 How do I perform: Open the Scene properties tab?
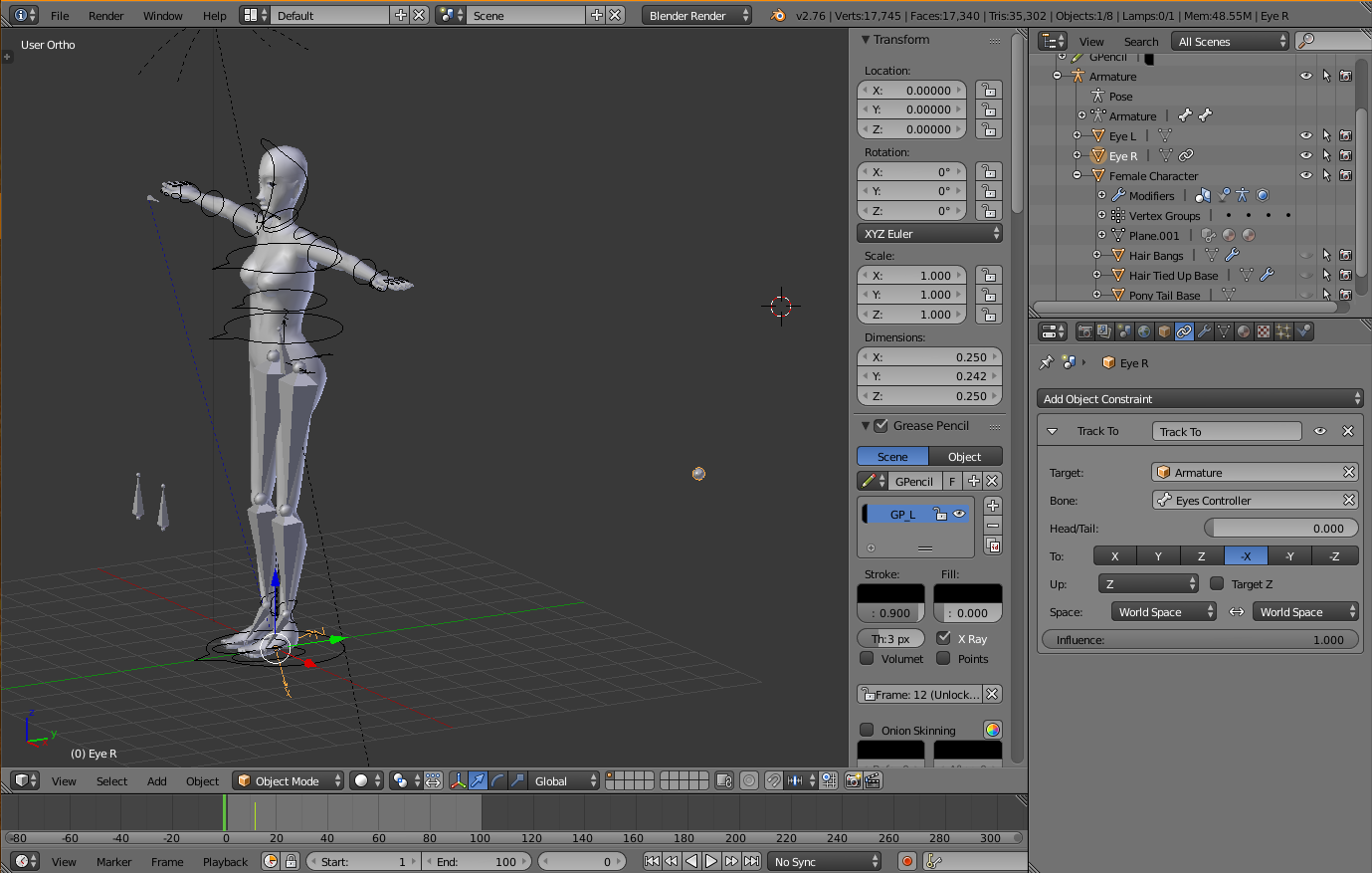pyautogui.click(x=1125, y=331)
